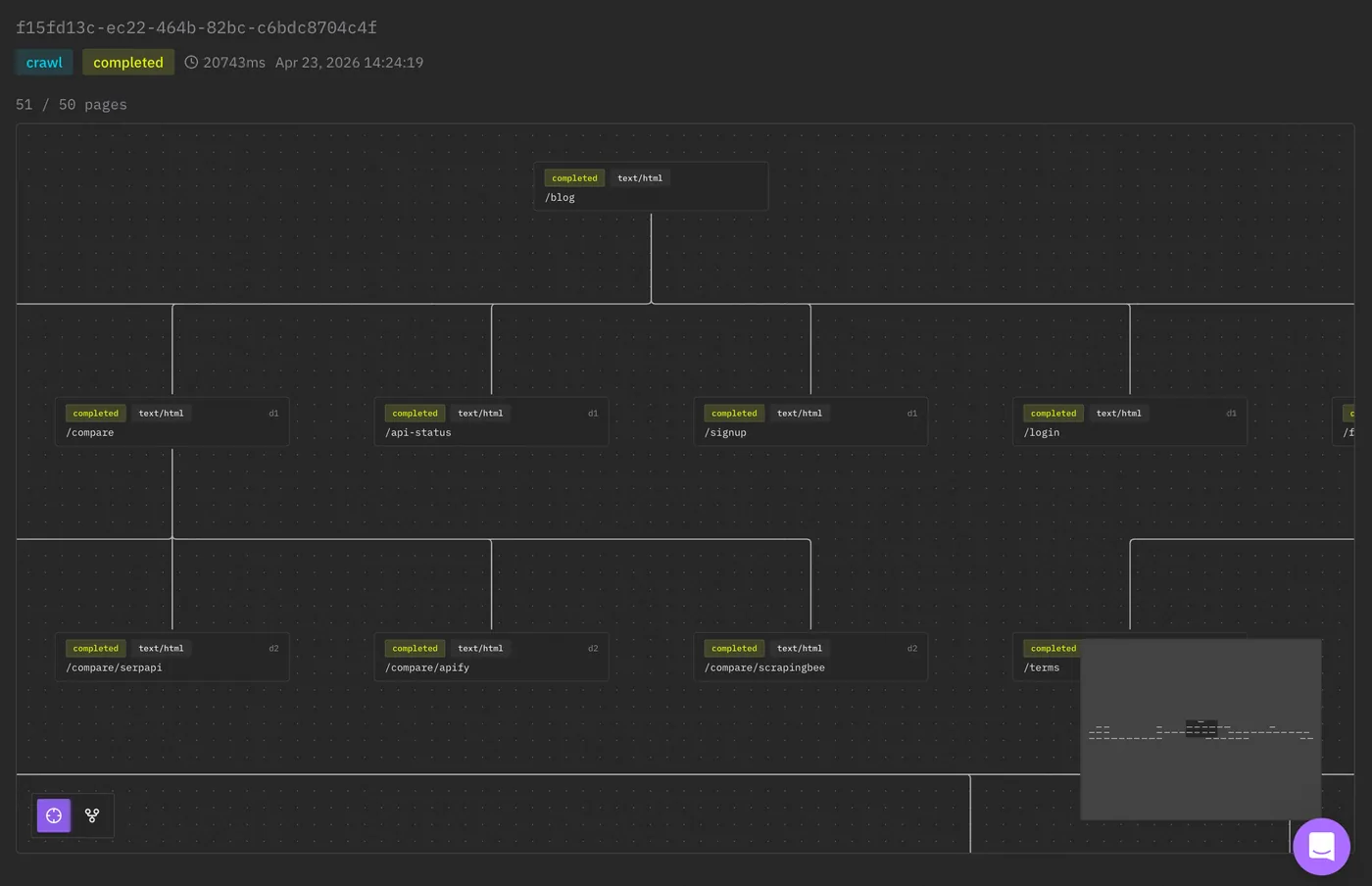Image resolution: width=1372 pixels, height=886 pixels.
Task: Click the text/html chip on /signup node
Action: pos(800,413)
